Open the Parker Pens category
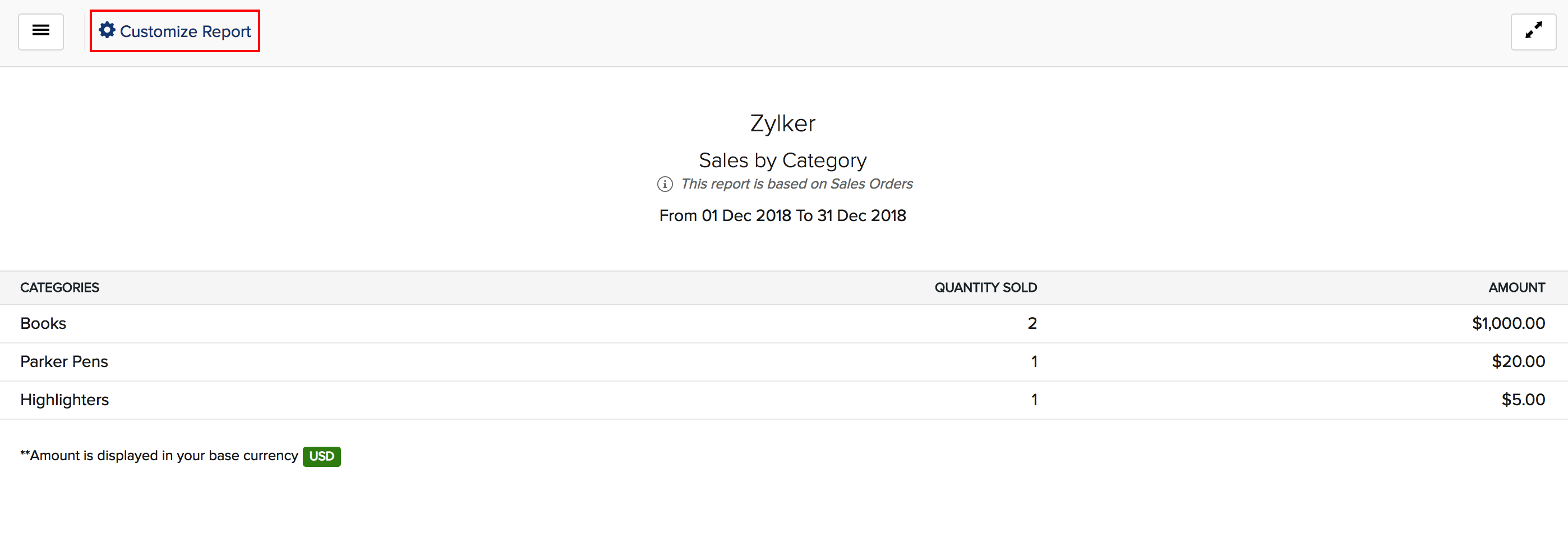Image resolution: width=1568 pixels, height=541 pixels. [64, 362]
